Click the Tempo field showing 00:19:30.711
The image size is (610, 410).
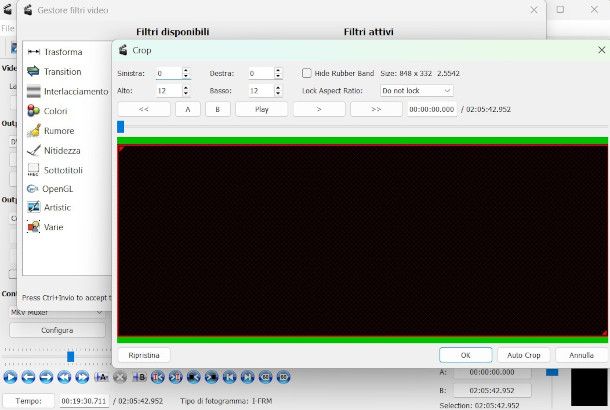(x=84, y=401)
